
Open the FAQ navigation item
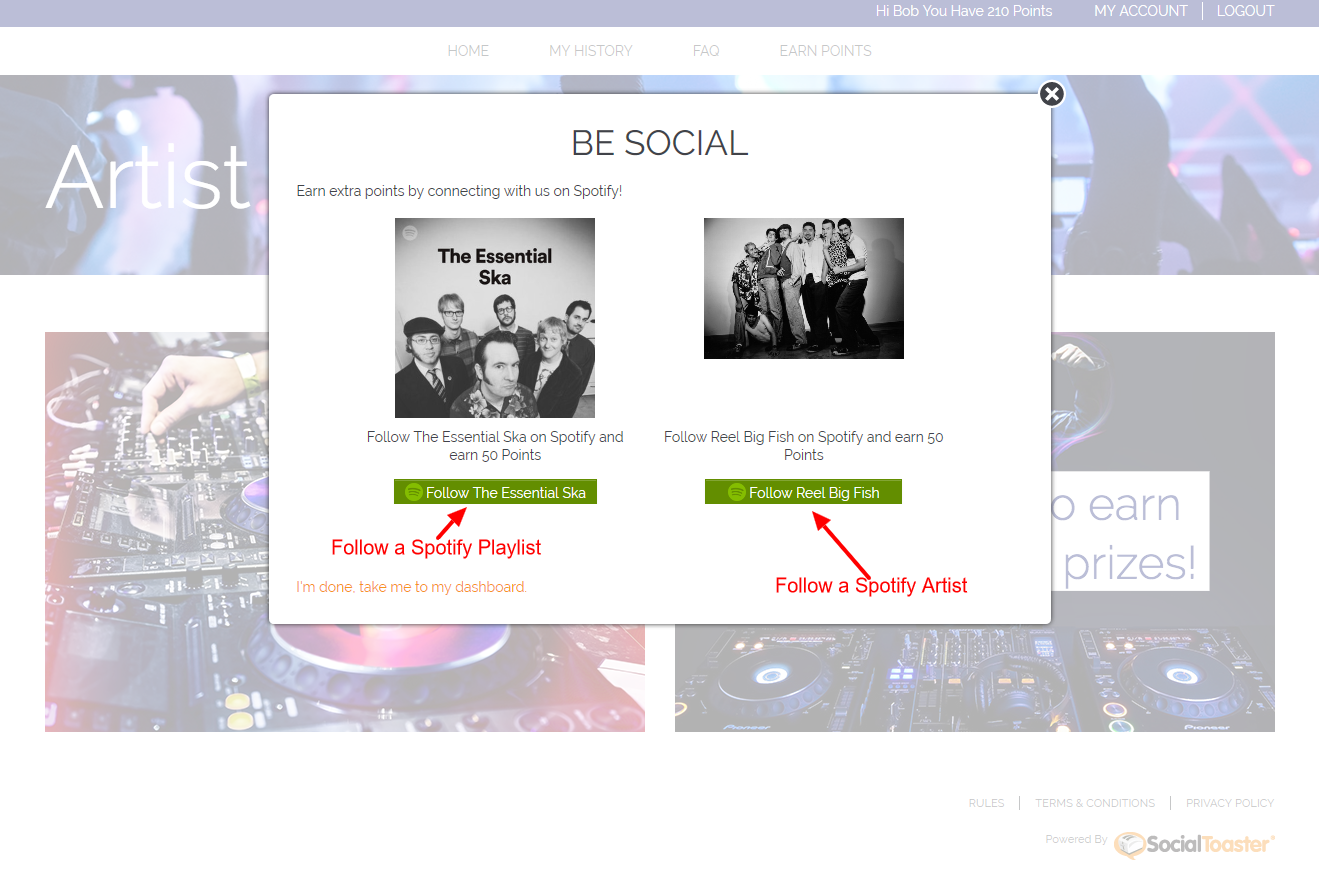[x=706, y=51]
